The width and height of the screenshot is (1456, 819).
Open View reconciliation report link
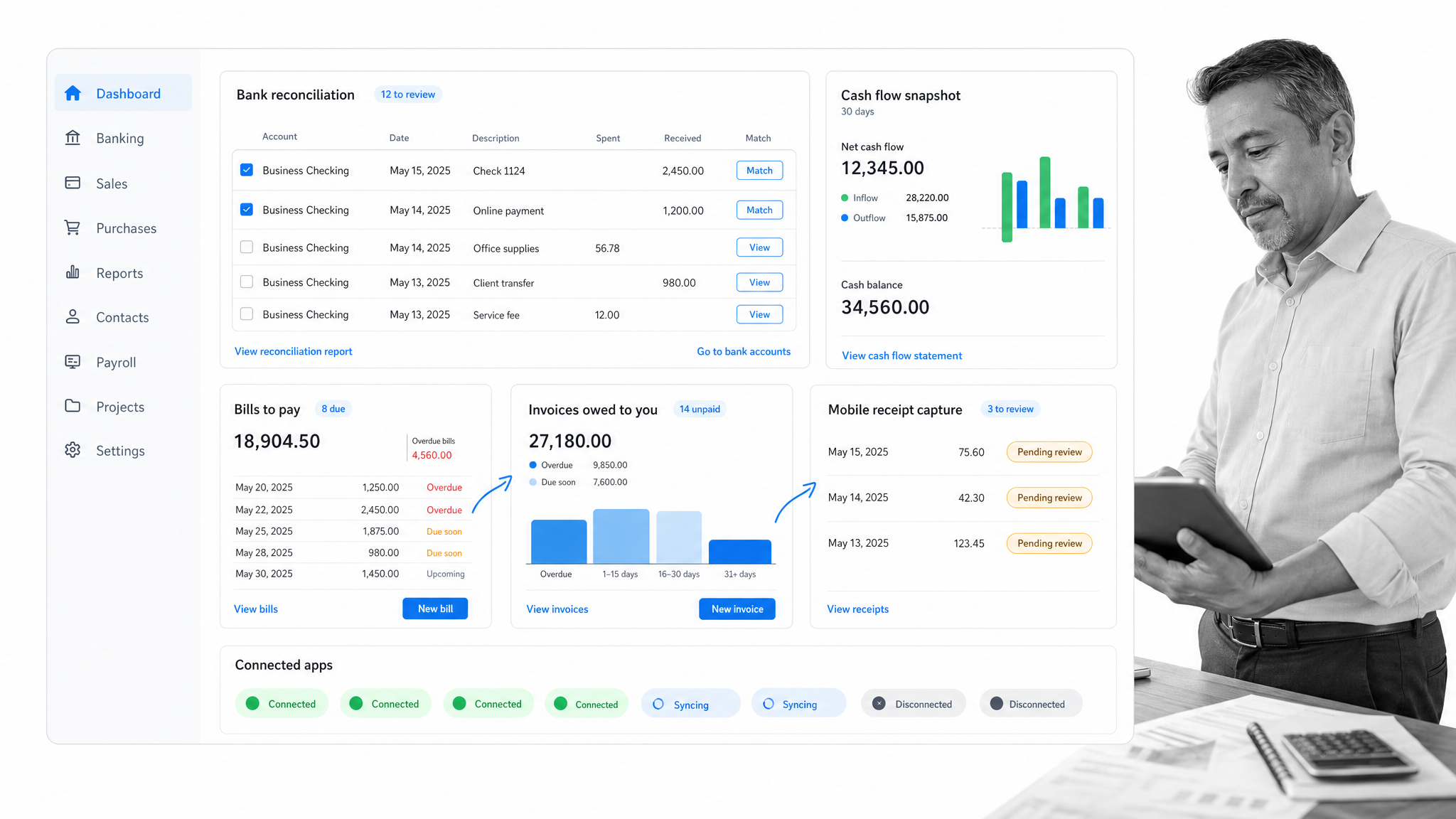coord(294,351)
